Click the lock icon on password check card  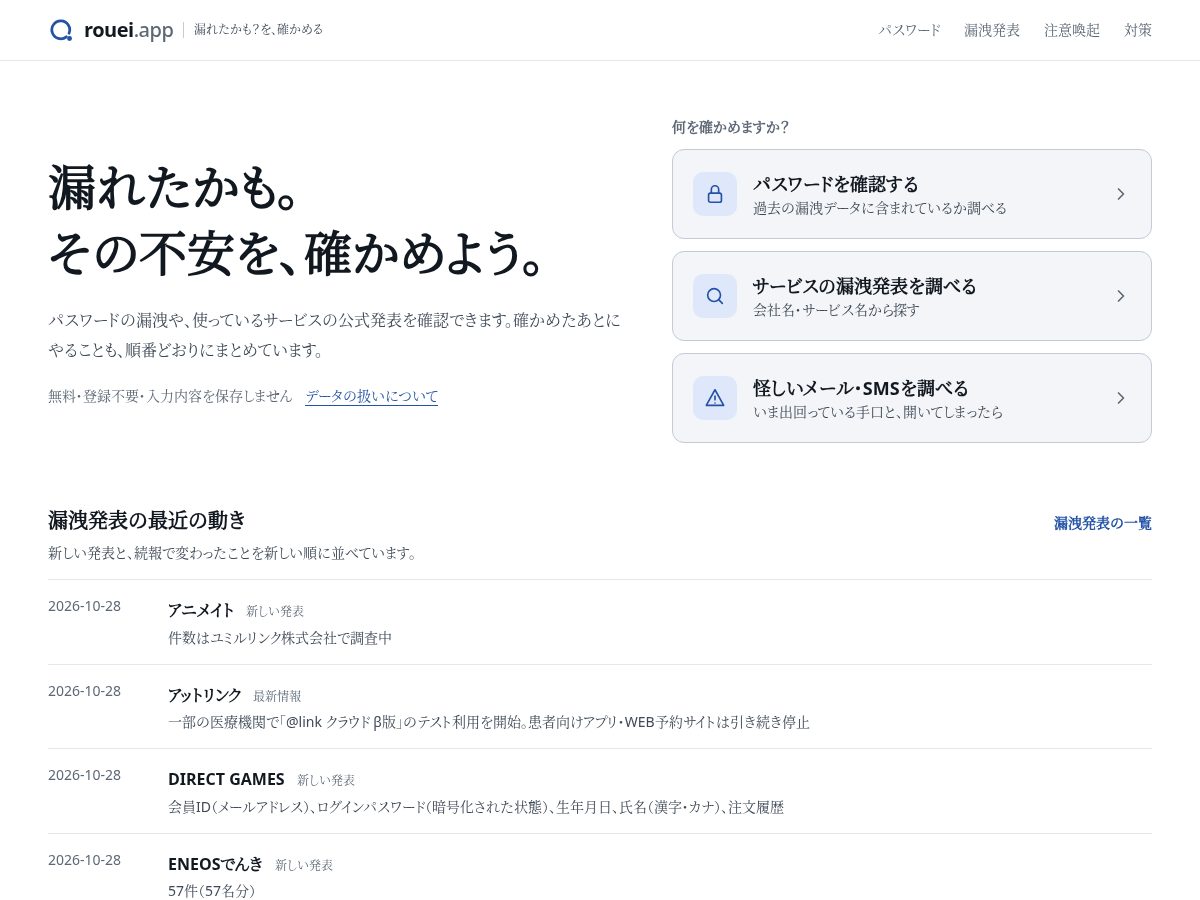pos(715,194)
